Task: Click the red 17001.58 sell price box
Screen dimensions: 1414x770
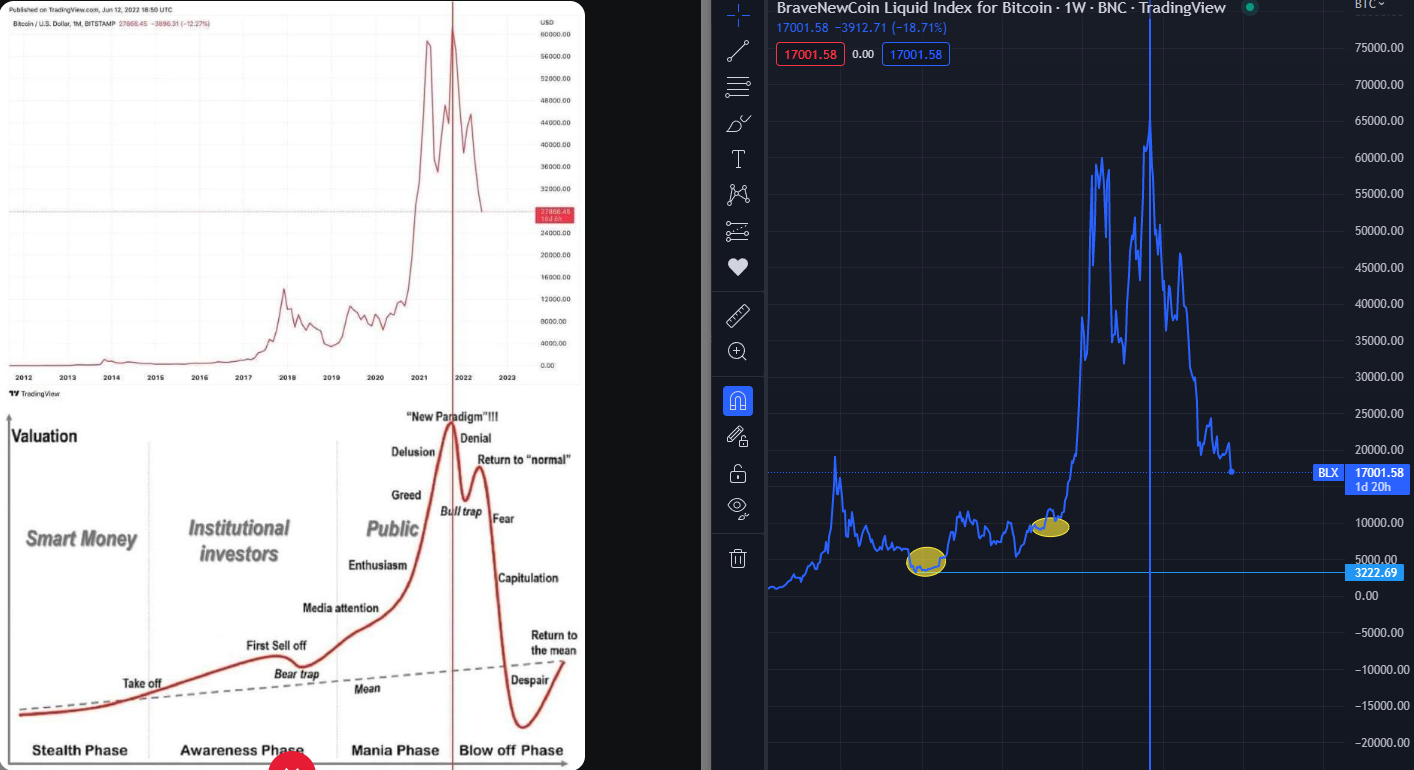Action: click(x=810, y=54)
